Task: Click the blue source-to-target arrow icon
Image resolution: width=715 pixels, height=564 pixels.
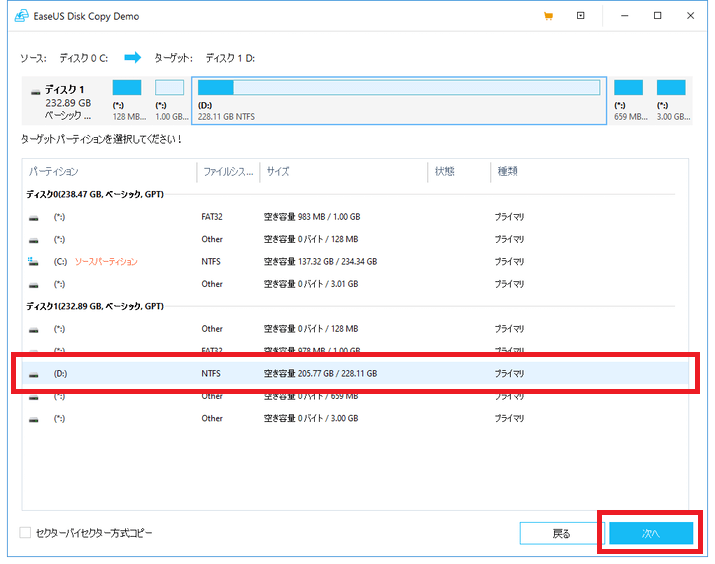Action: (133, 58)
